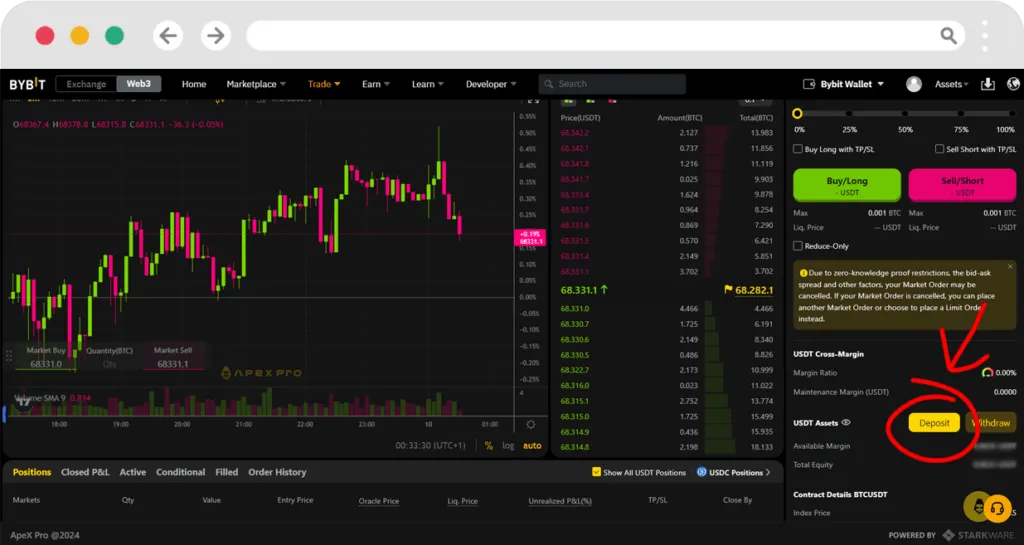Click Market Sell 68331.1
1024x545 pixels.
tap(172, 357)
